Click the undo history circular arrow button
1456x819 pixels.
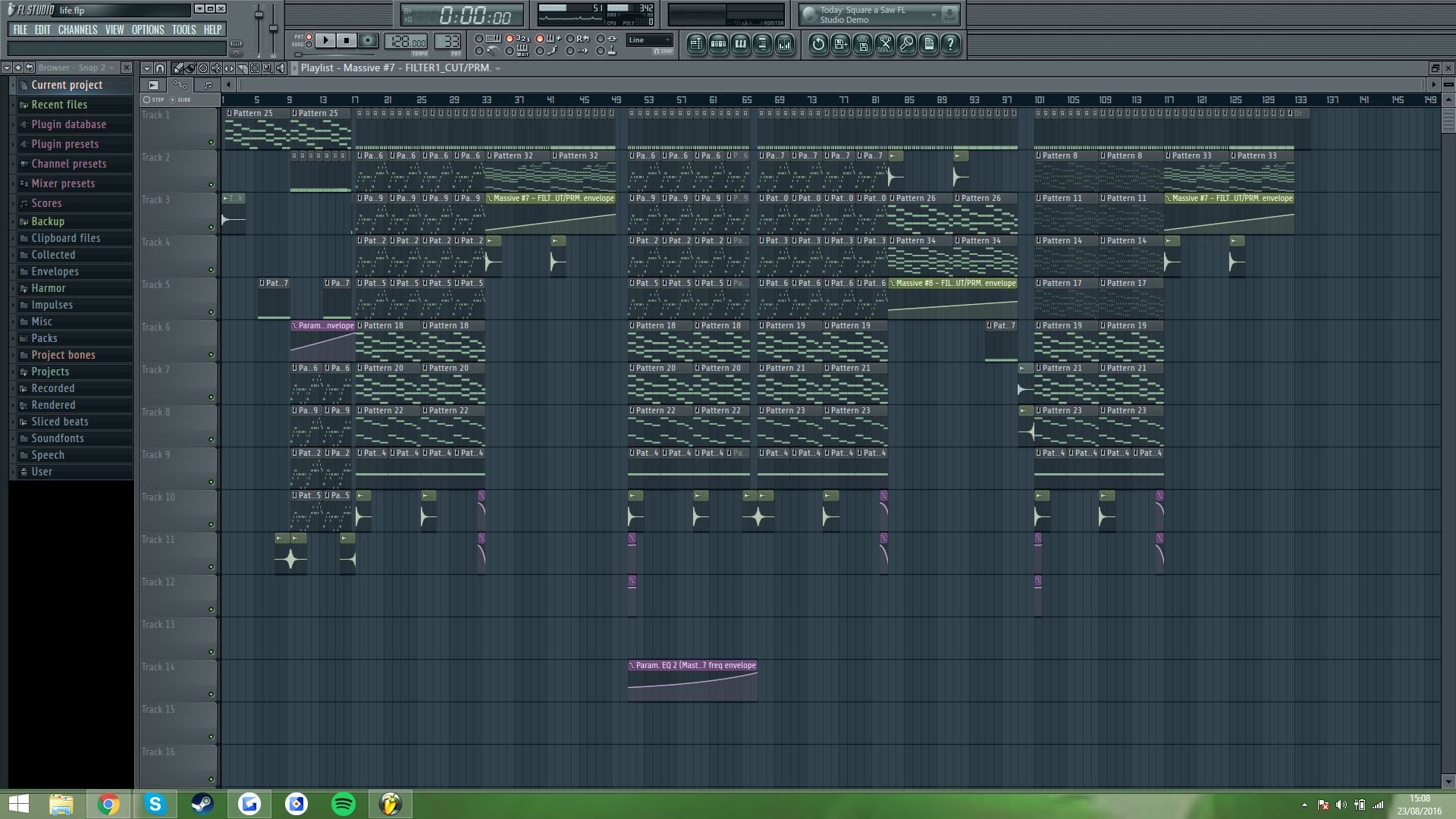(818, 44)
